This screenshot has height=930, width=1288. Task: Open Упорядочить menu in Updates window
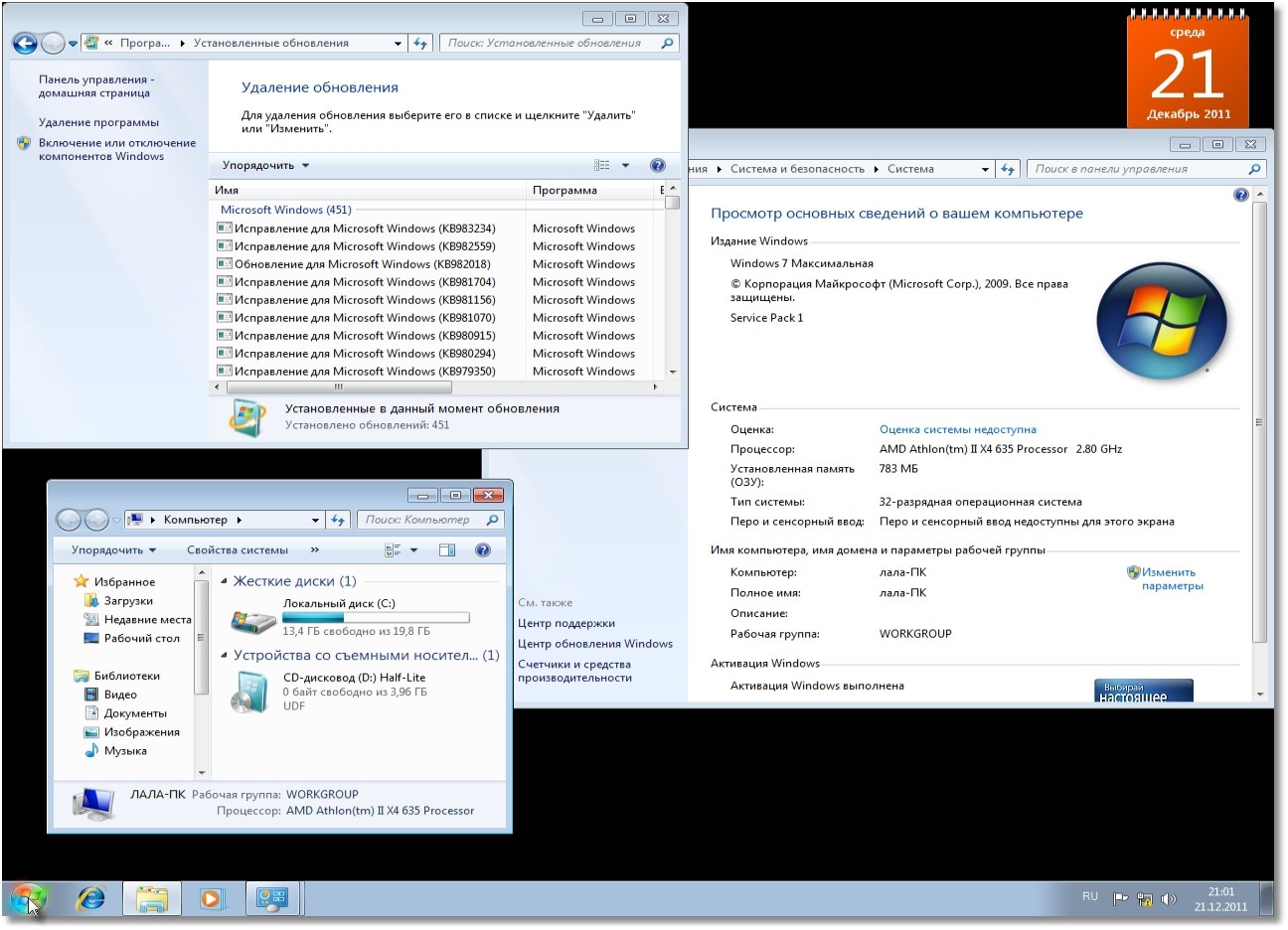(265, 165)
